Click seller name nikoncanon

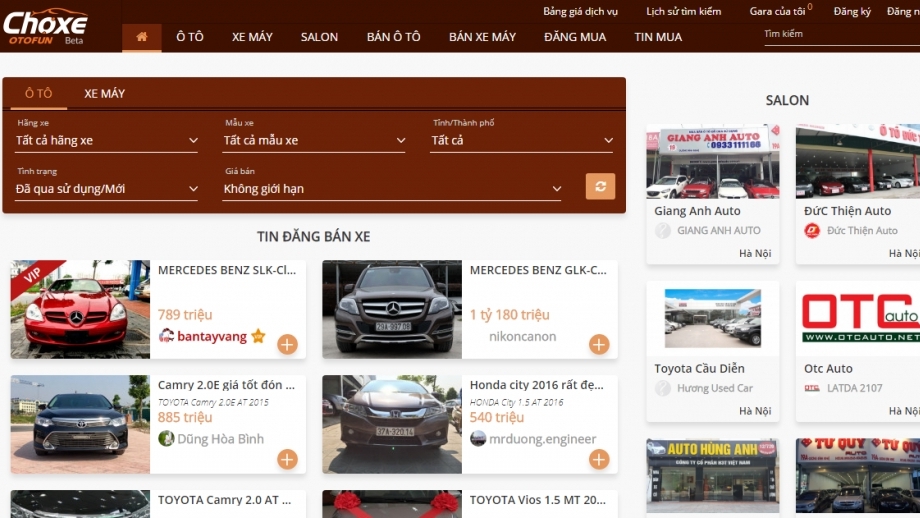[x=523, y=337]
